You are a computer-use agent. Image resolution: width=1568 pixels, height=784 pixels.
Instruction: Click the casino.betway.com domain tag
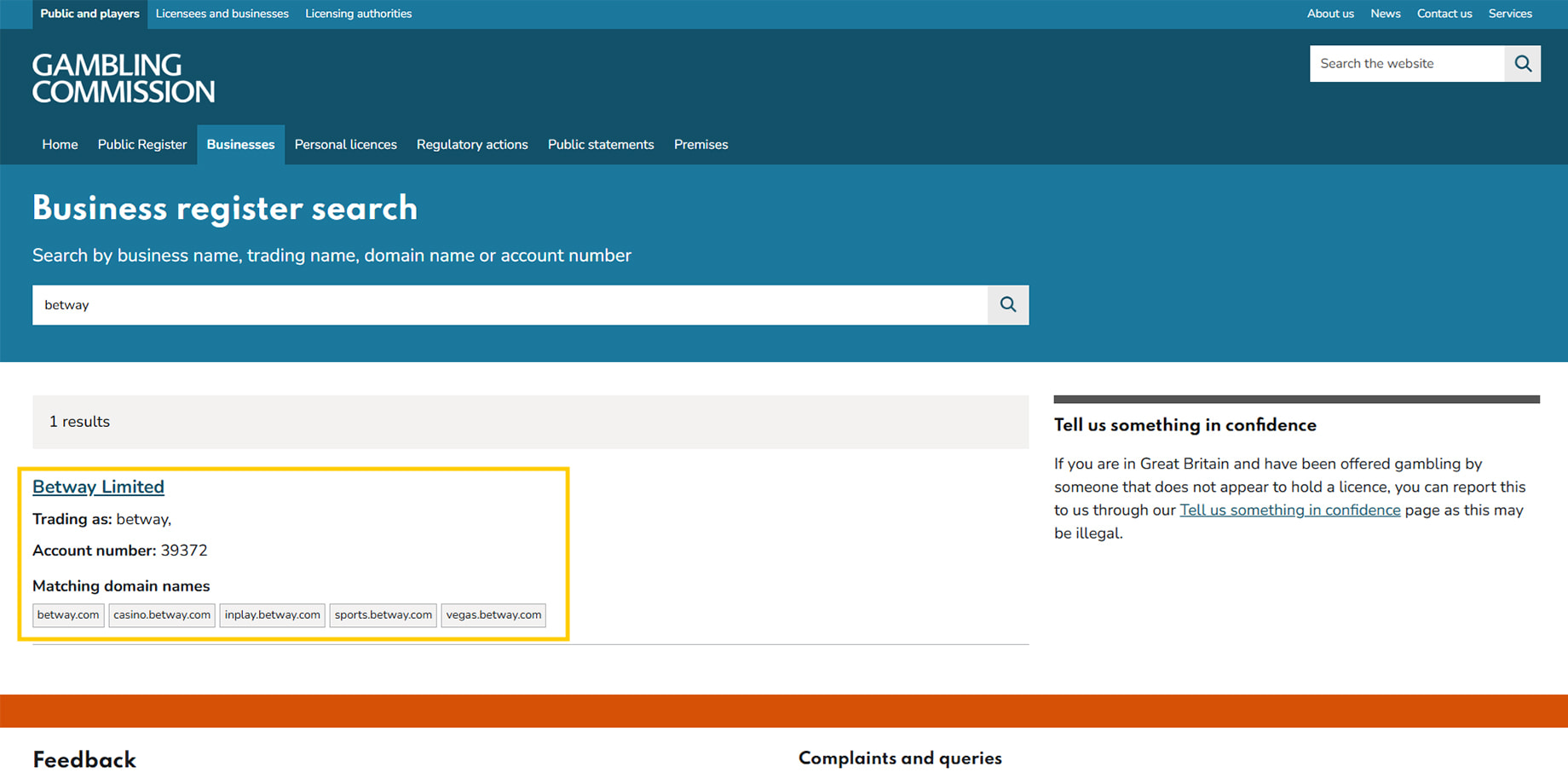click(162, 615)
